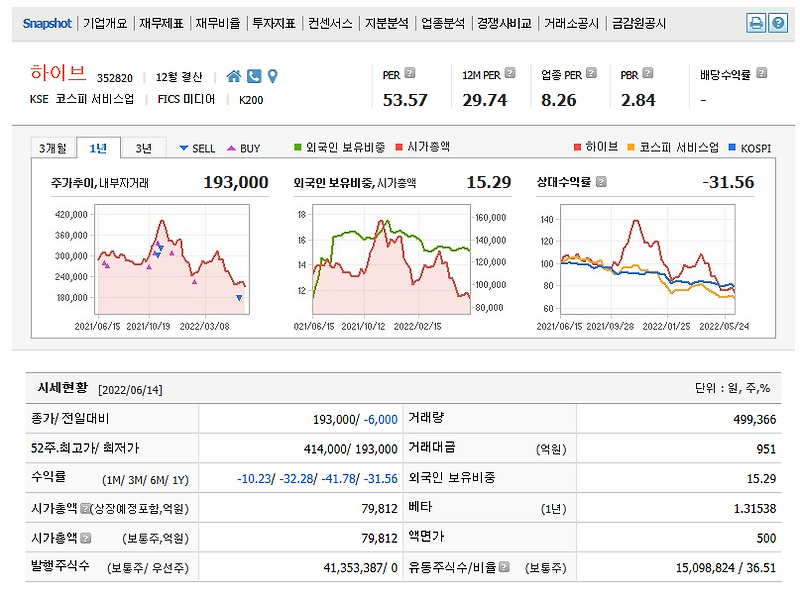The width and height of the screenshot is (800, 595).
Task: Click the stock code 352820
Action: click(115, 78)
